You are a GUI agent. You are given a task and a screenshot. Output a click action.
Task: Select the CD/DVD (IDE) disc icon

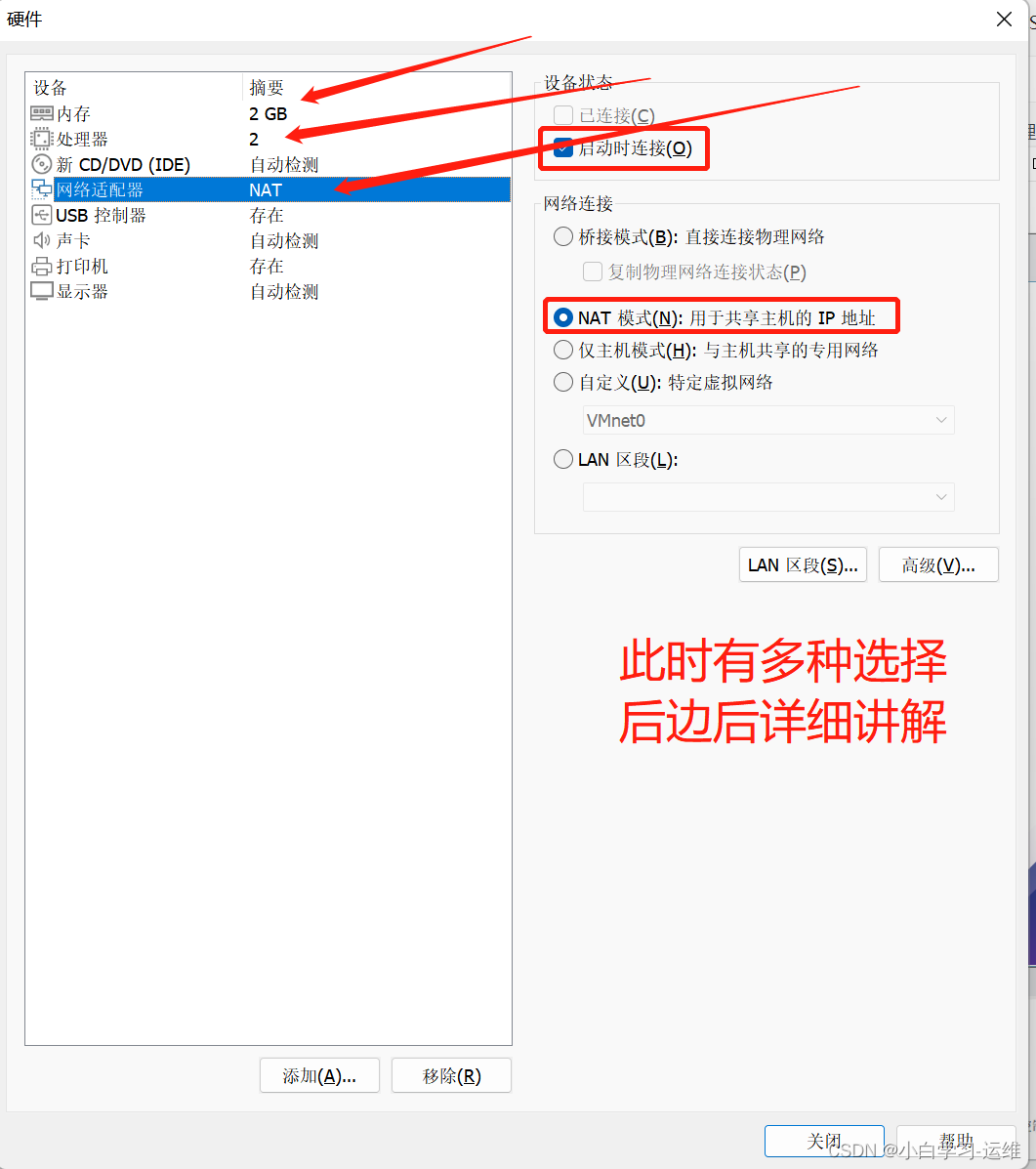[x=42, y=164]
